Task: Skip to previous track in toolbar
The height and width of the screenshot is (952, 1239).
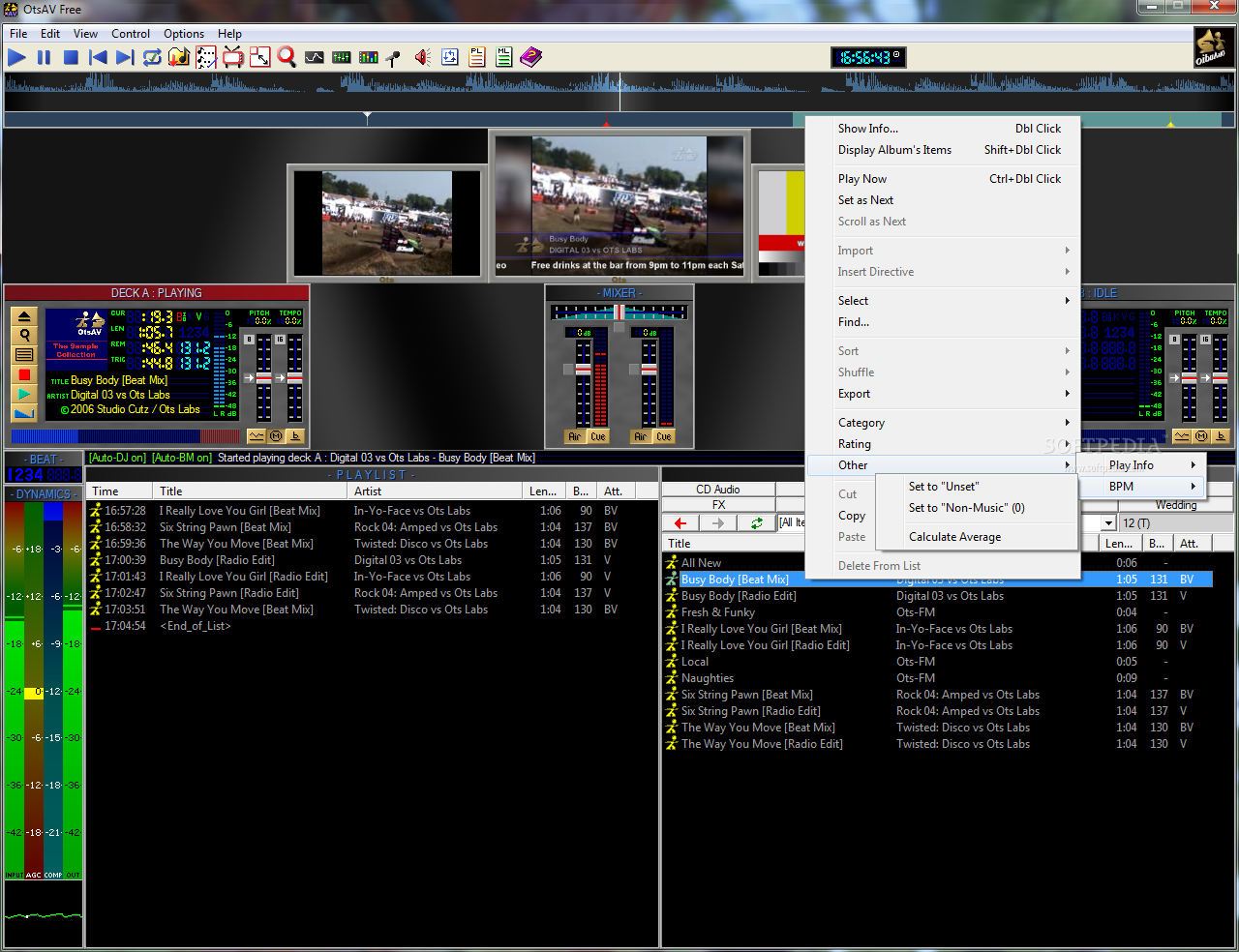Action: 98,58
